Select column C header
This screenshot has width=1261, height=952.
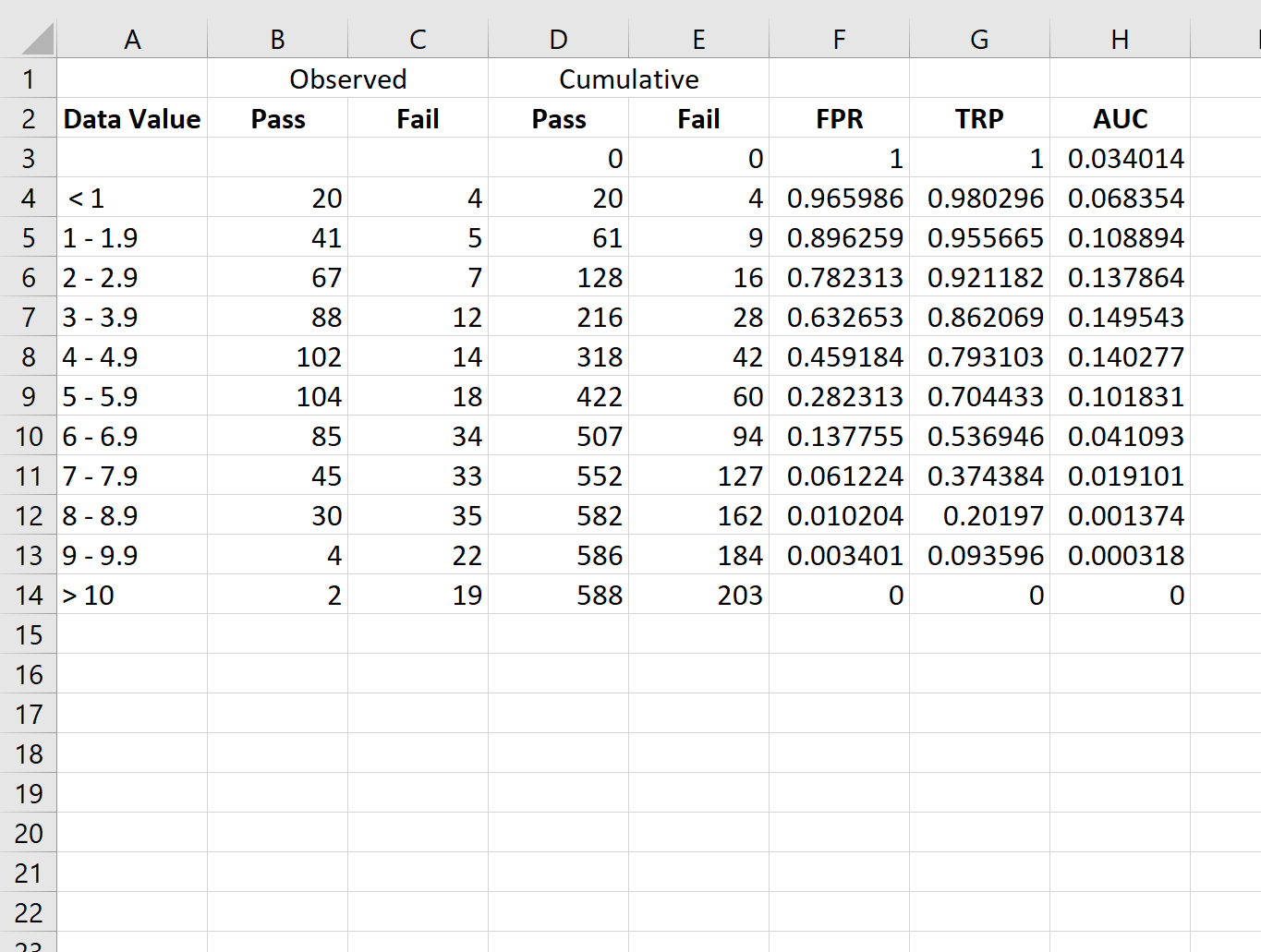[418, 40]
